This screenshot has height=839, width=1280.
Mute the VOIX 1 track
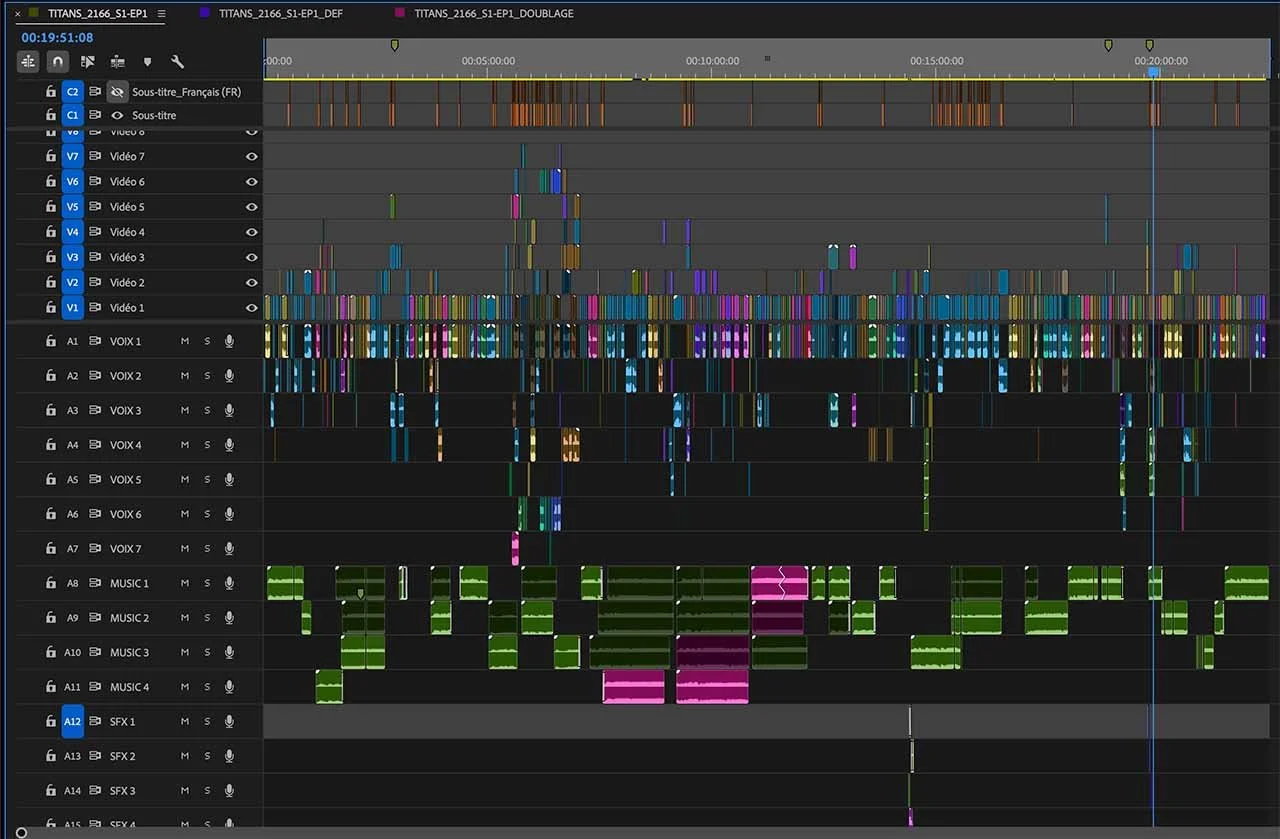click(x=185, y=342)
